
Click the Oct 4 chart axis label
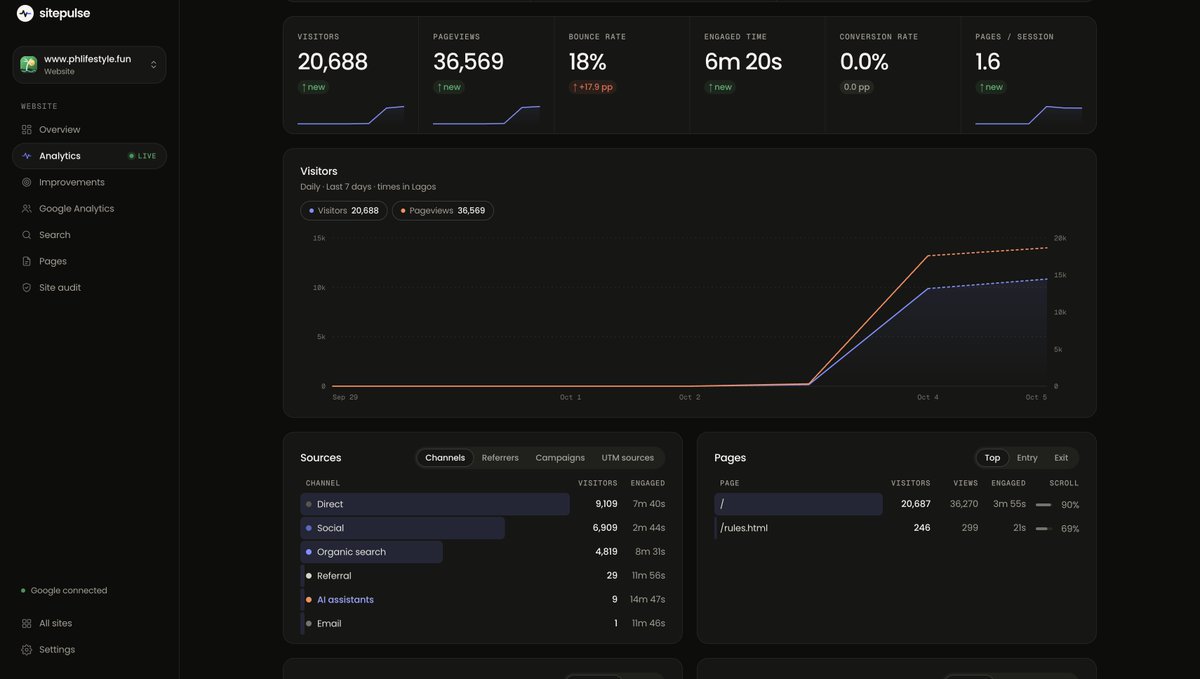[928, 398]
